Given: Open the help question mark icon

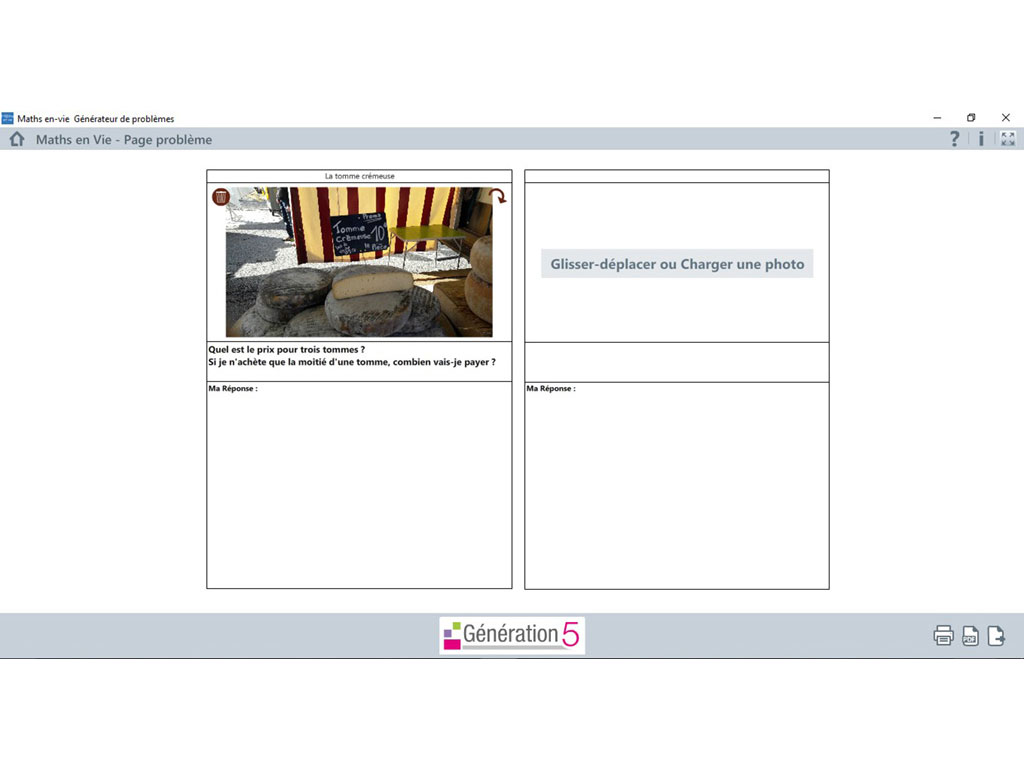Looking at the screenshot, I should [x=955, y=139].
